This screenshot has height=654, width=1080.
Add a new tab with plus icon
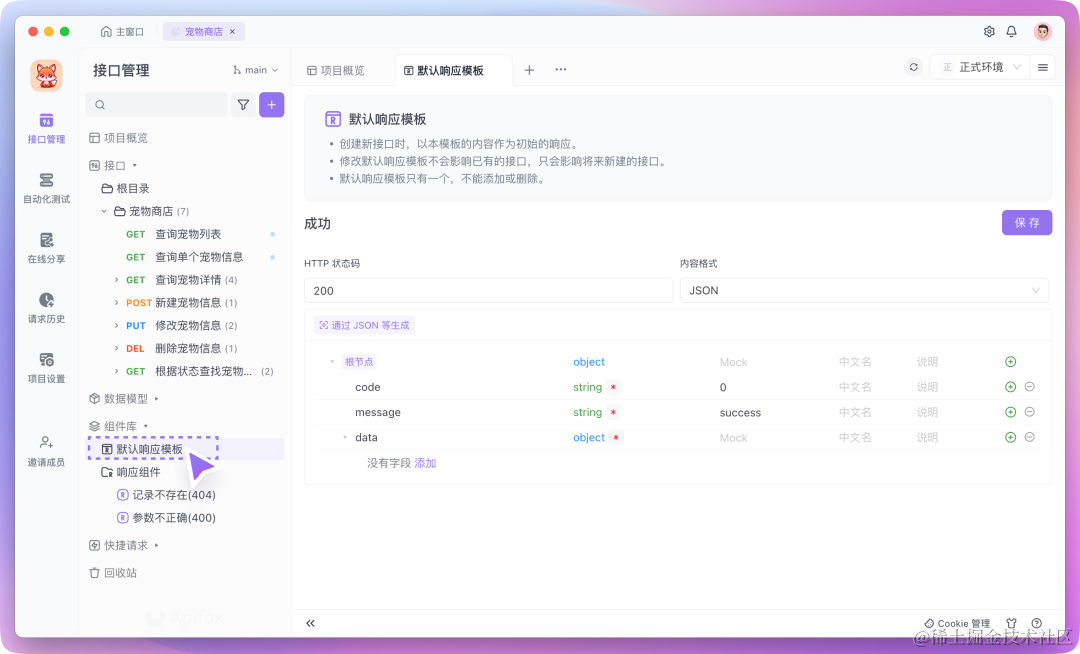click(529, 70)
